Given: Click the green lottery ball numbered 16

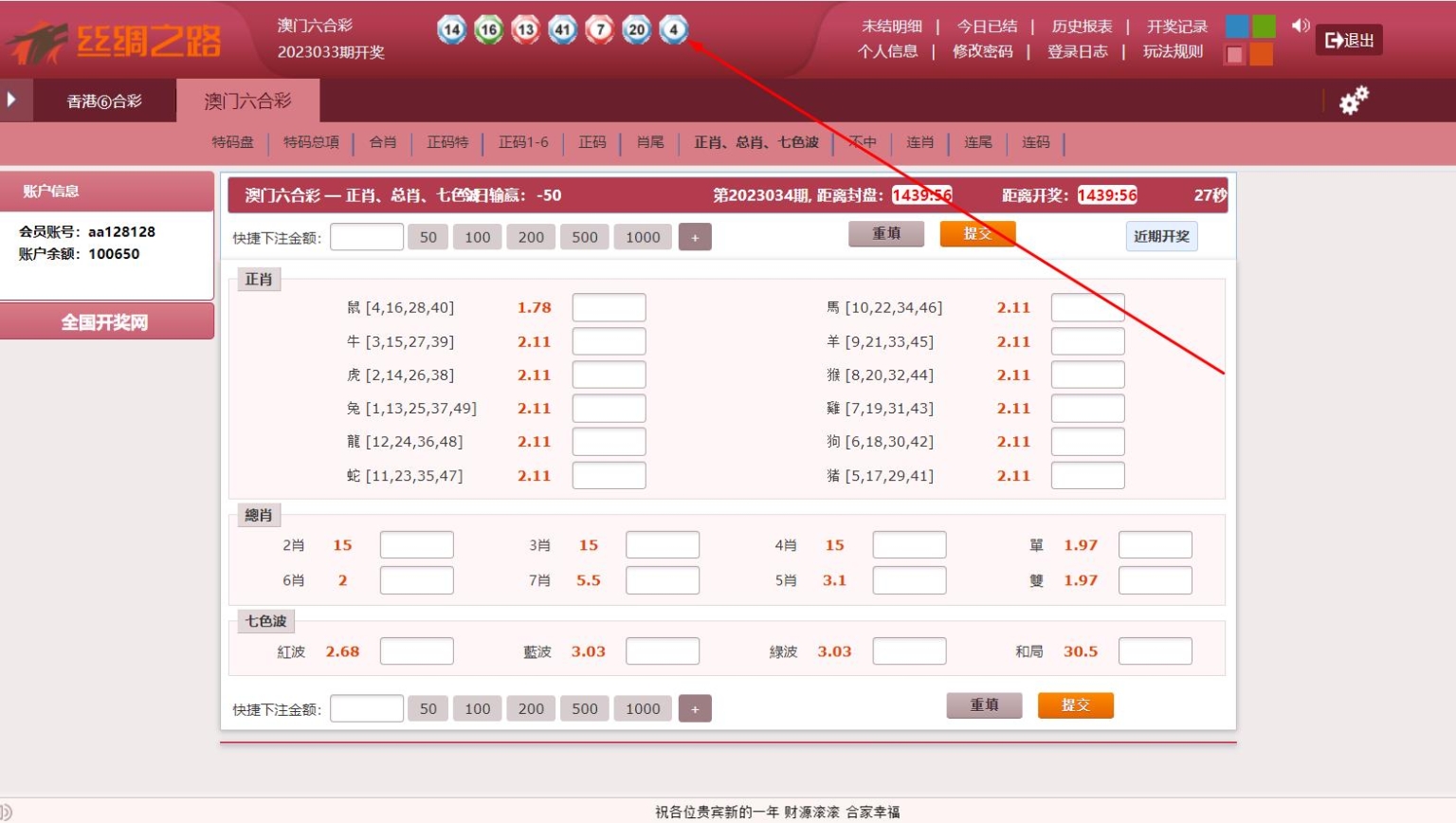Looking at the screenshot, I should coord(489,29).
